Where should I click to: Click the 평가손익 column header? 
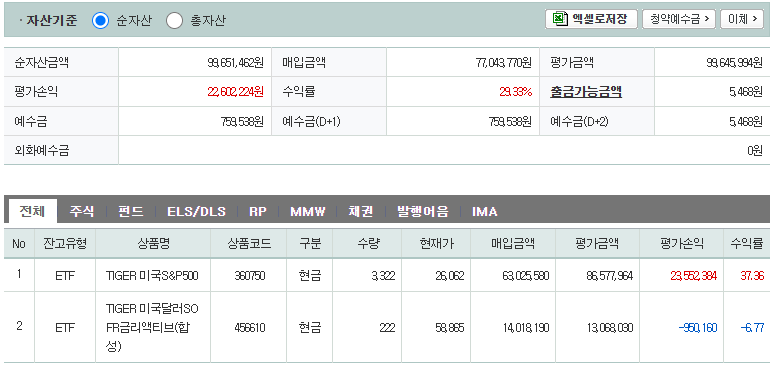[682, 243]
